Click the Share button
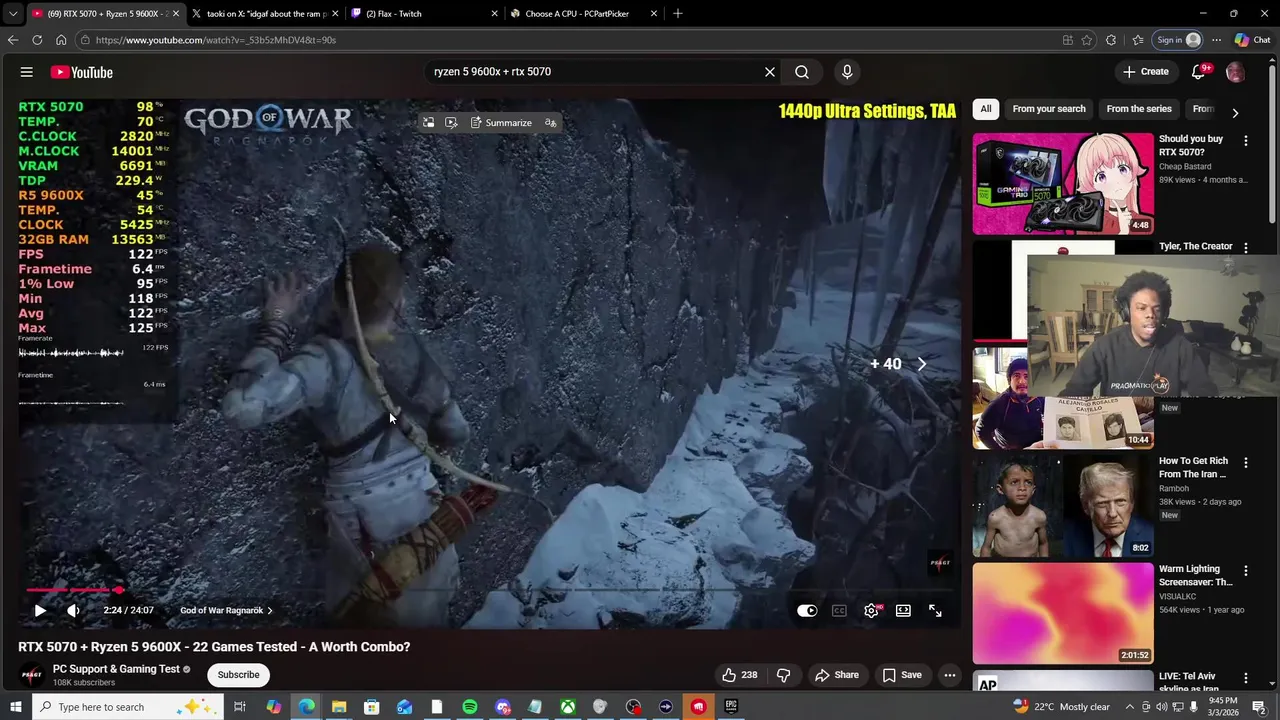This screenshot has width=1280, height=720. pyautogui.click(x=837, y=675)
